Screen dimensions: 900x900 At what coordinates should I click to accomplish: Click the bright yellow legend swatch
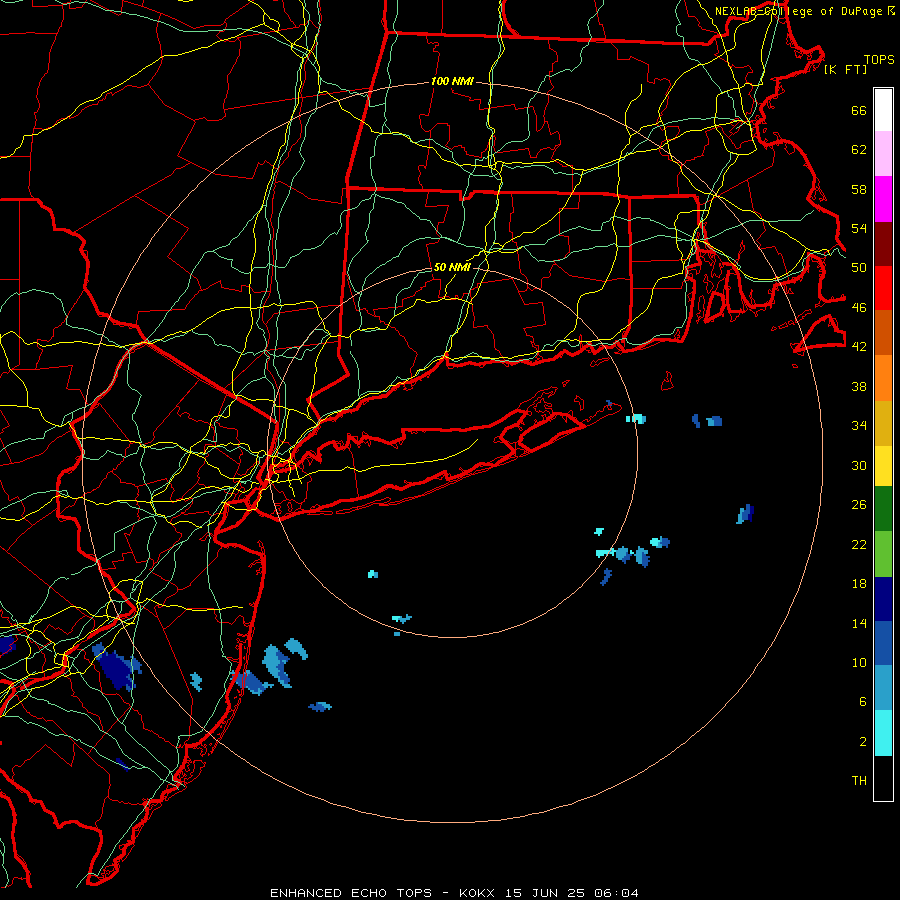point(883,466)
